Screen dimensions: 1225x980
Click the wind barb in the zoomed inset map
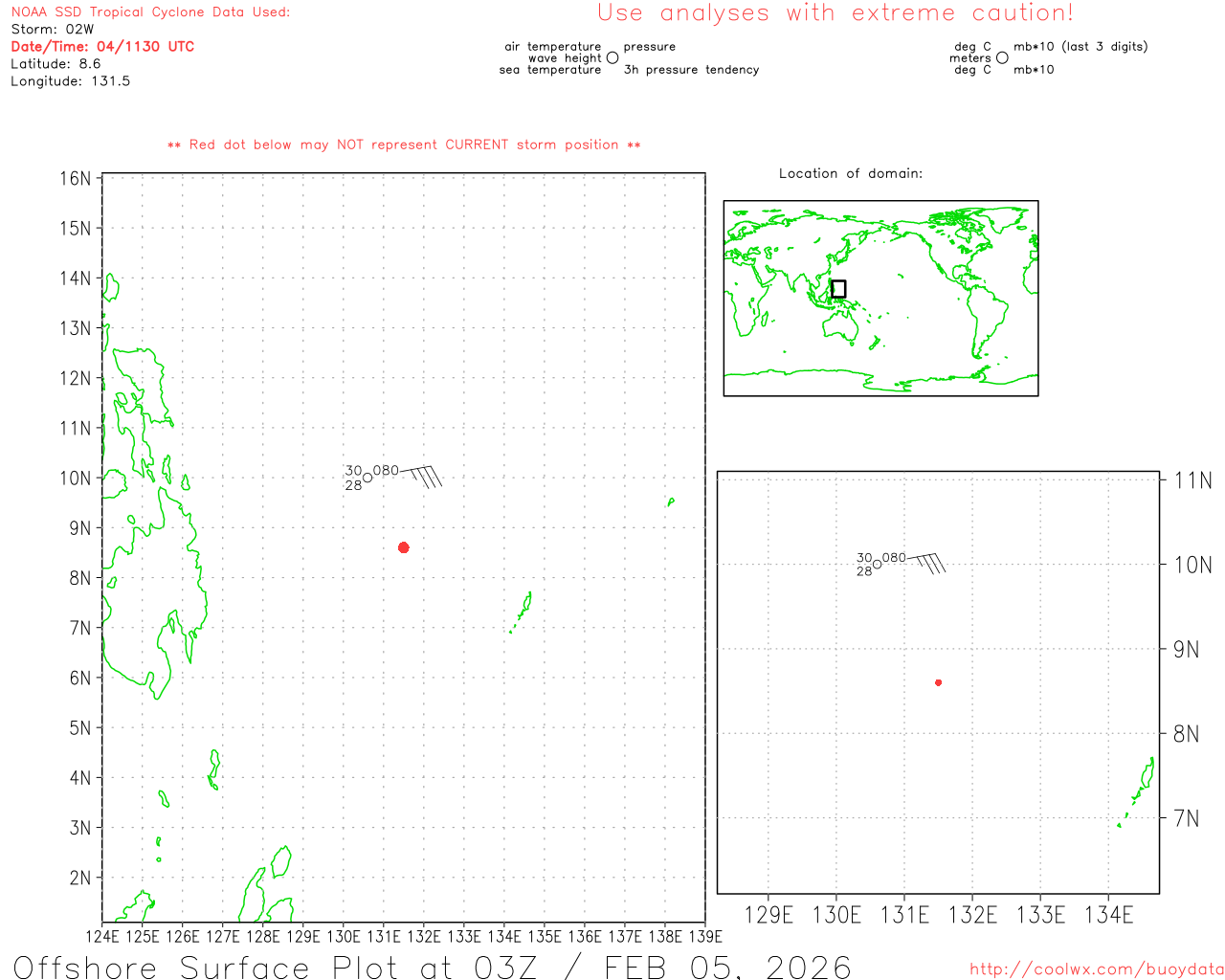click(926, 563)
